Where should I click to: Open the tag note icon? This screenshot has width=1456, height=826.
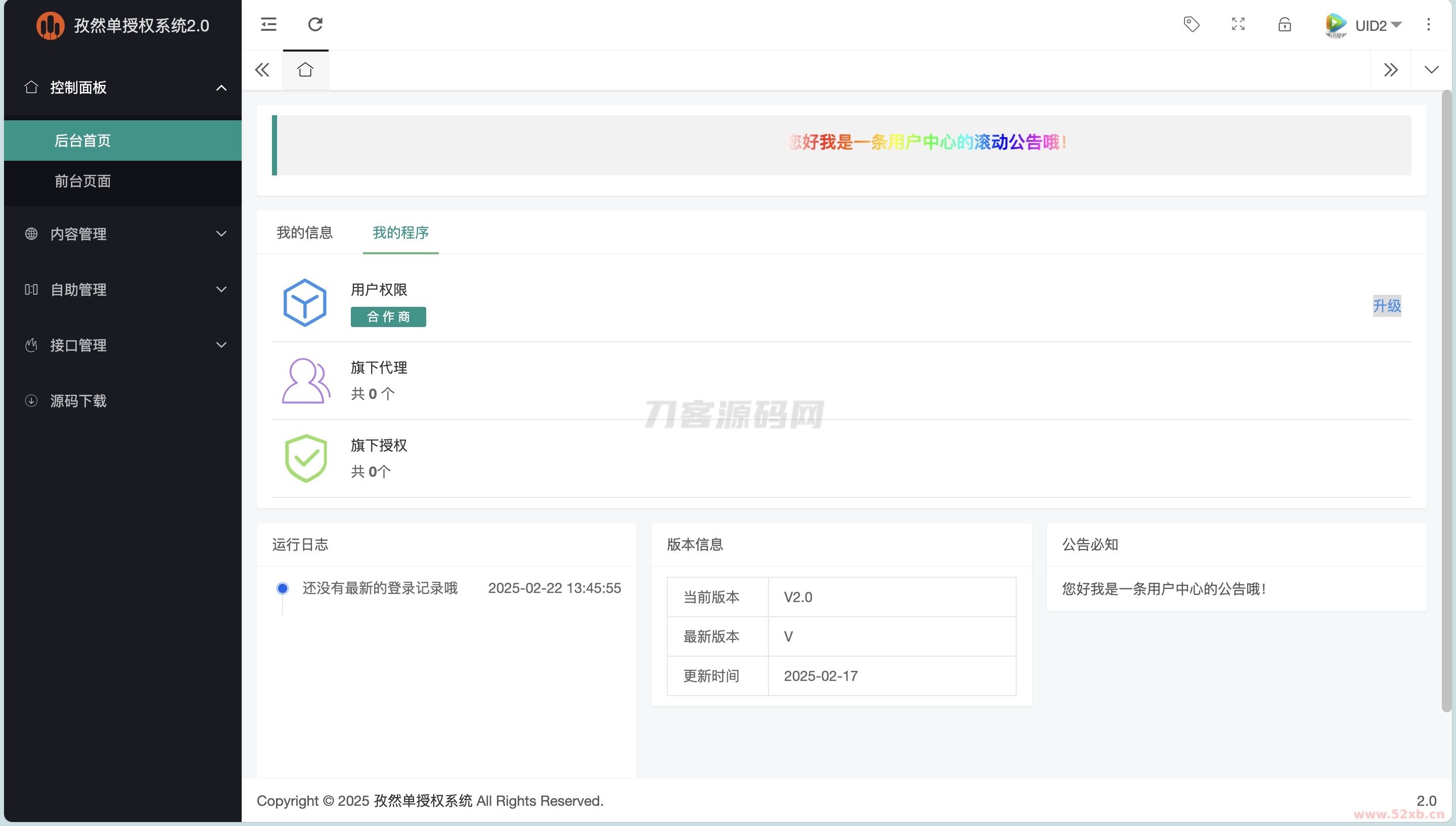point(1191,24)
